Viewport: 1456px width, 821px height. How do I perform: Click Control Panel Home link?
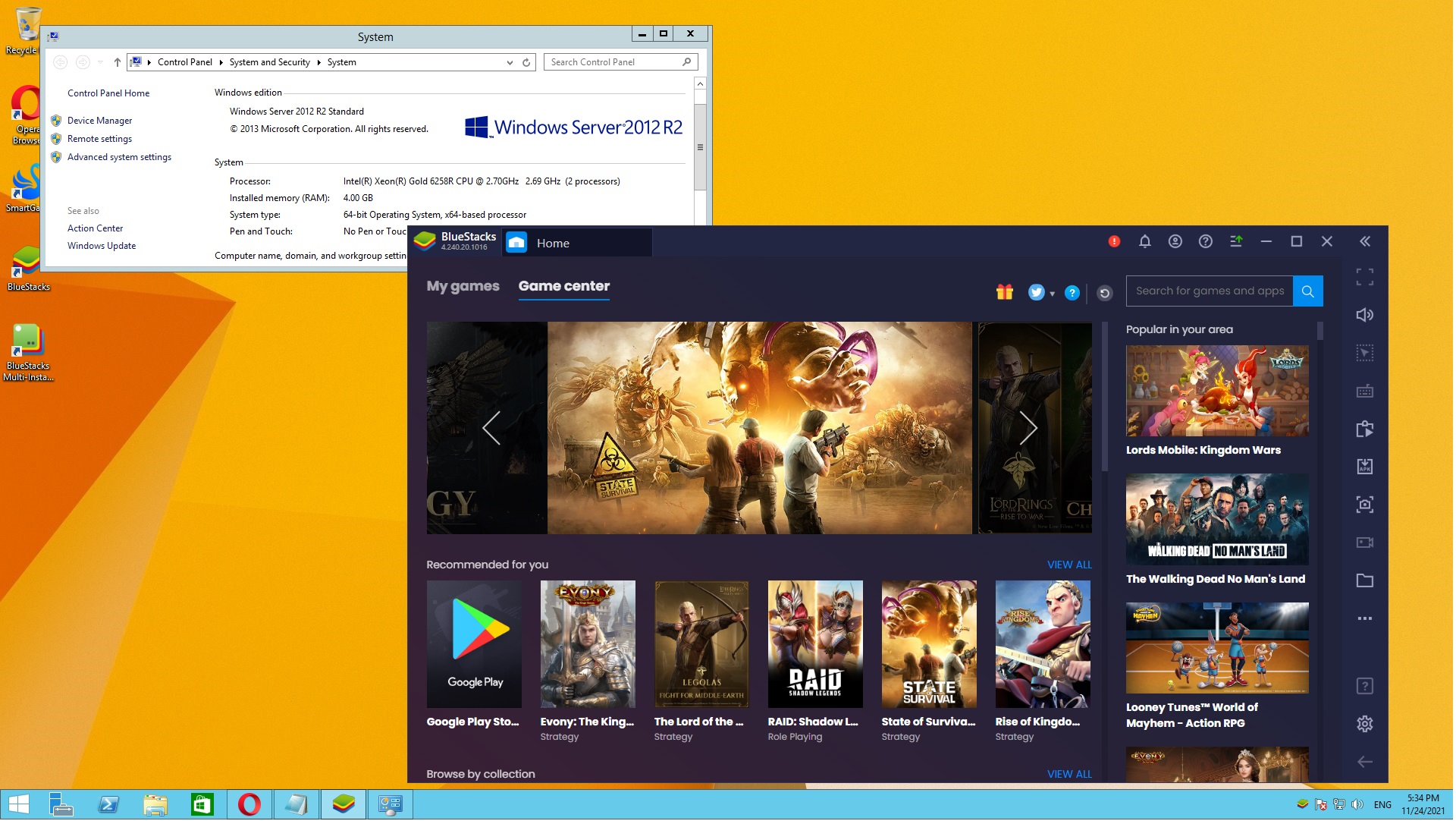108,94
